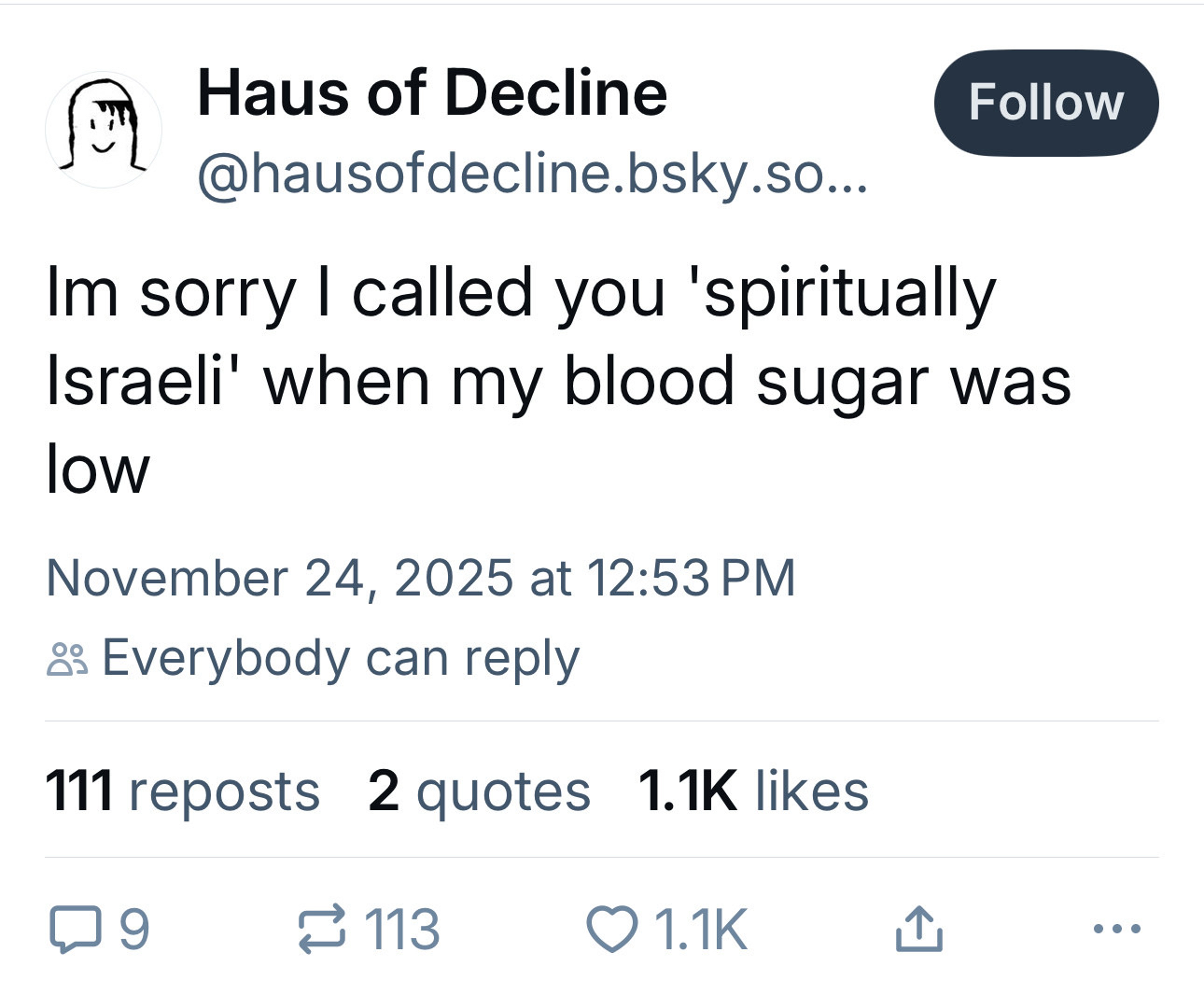Like the post with the heart icon
Screen dimensions: 1204x994
[x=609, y=931]
